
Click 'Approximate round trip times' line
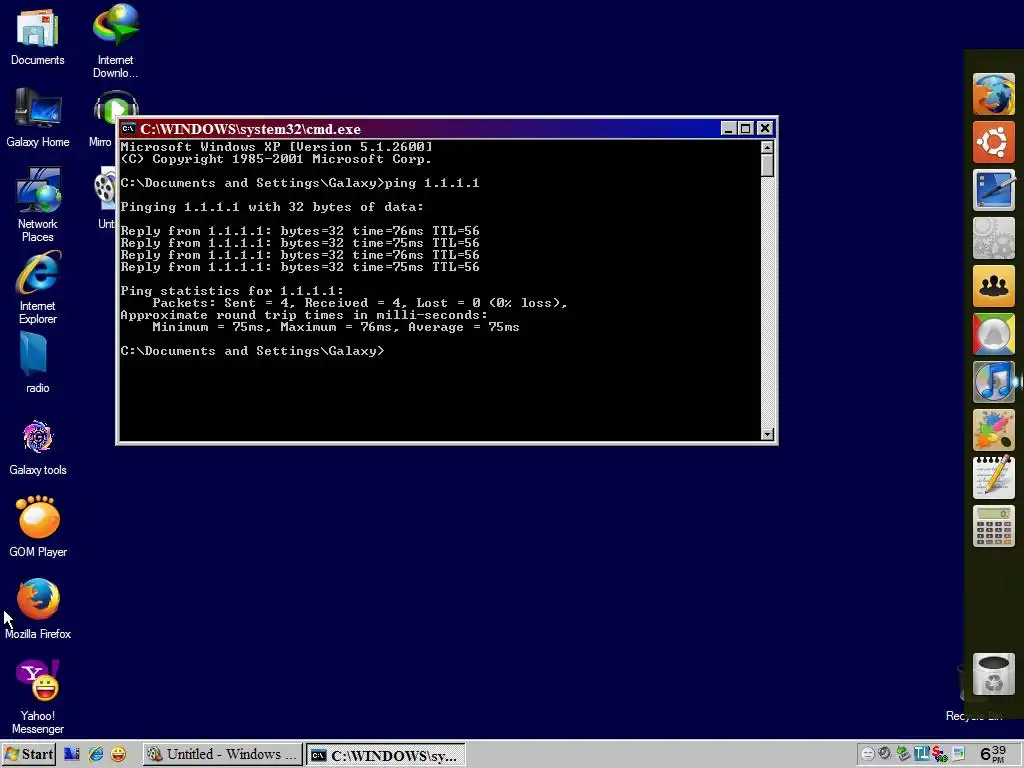point(304,315)
